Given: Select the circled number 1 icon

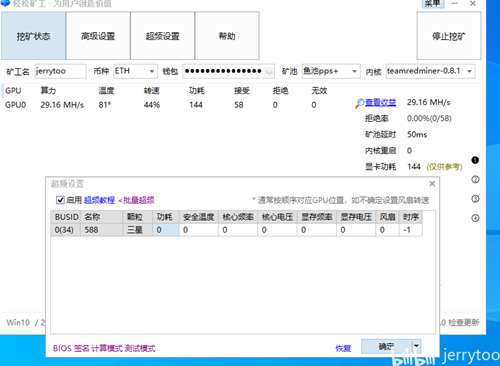Looking at the screenshot, I should click(475, 160).
